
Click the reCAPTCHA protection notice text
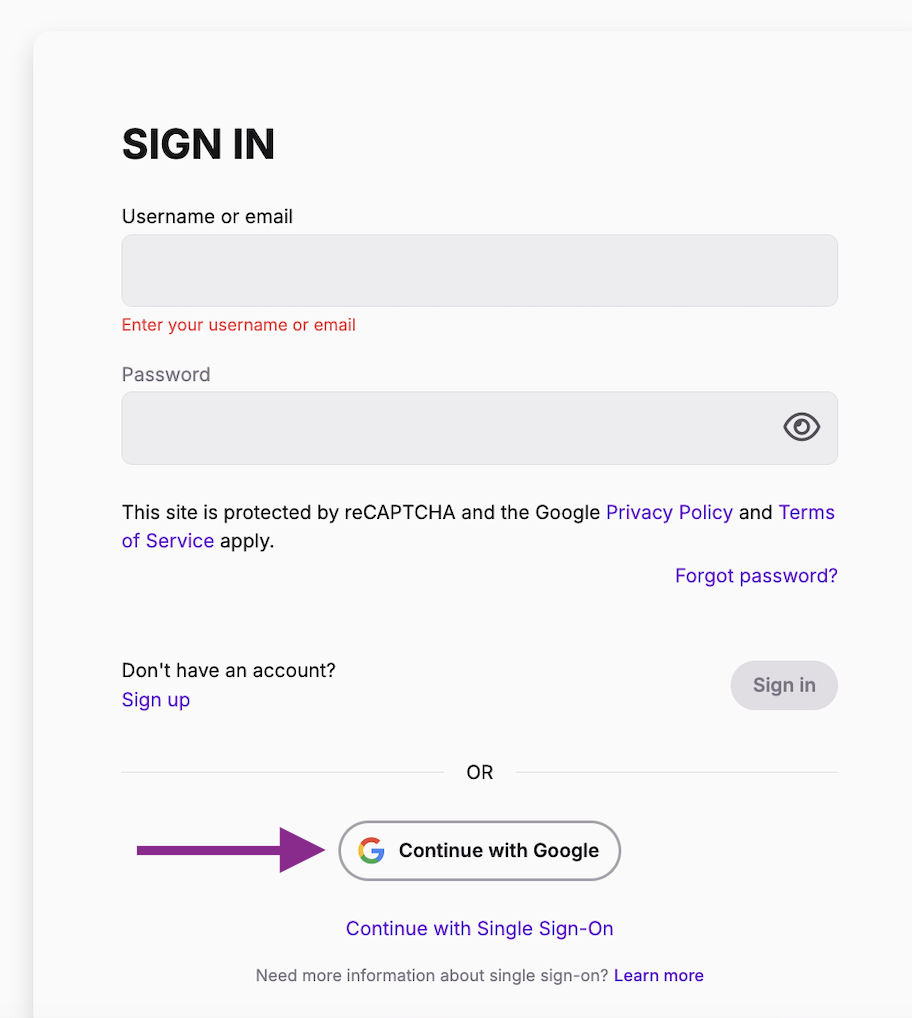click(x=478, y=527)
